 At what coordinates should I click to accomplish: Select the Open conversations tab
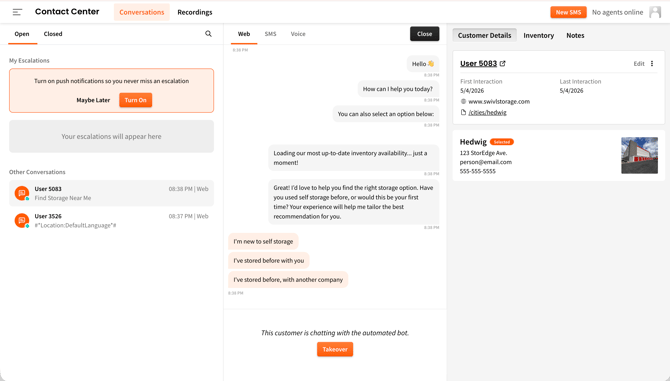22,34
